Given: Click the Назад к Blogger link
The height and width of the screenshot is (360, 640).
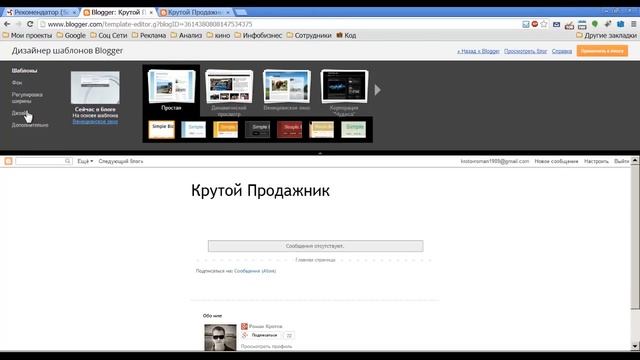Looking at the screenshot, I should click(x=478, y=51).
